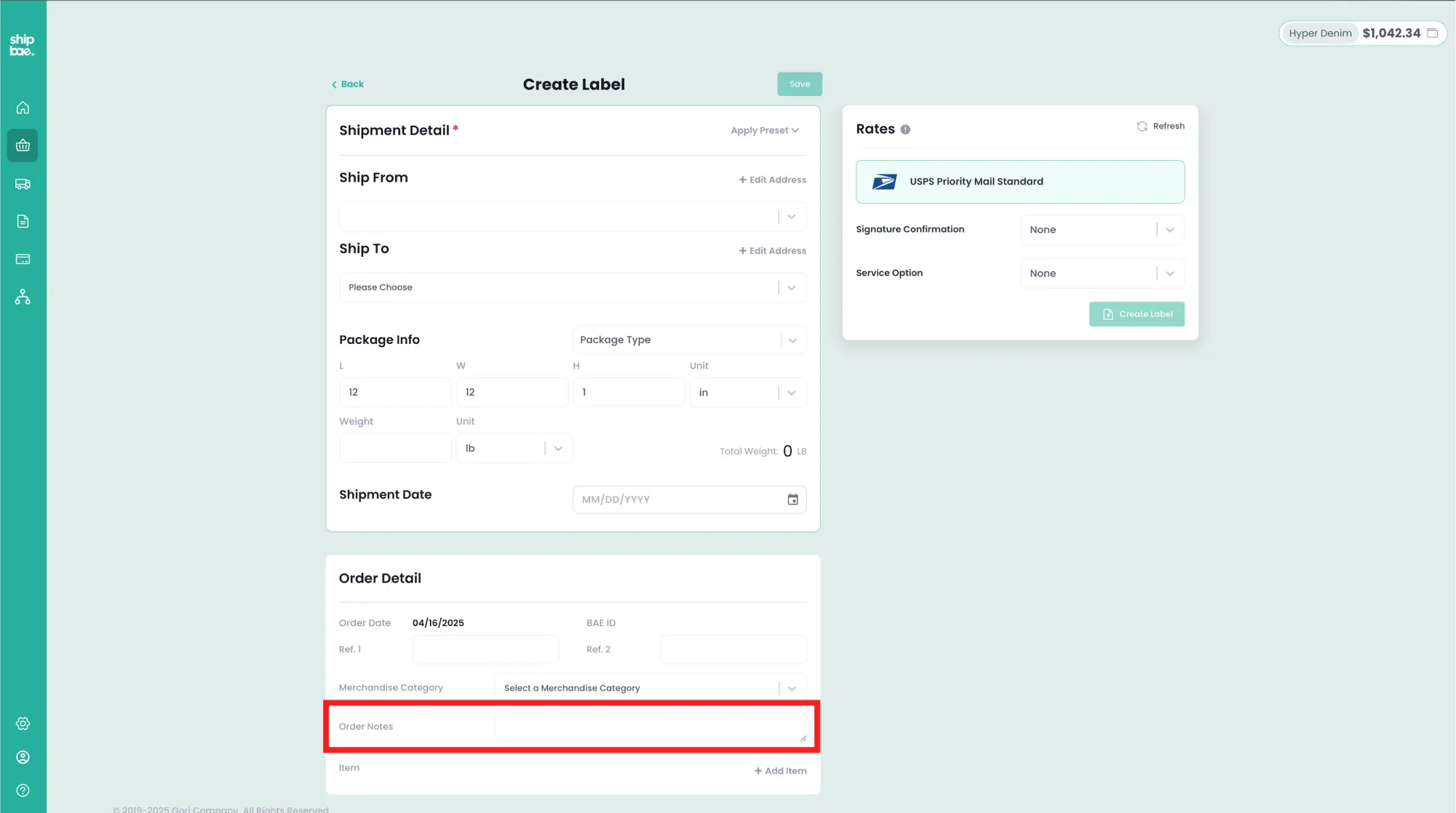Click the Hyper Denim account label
Screen dimensions: 1456x813
[x=1320, y=33]
